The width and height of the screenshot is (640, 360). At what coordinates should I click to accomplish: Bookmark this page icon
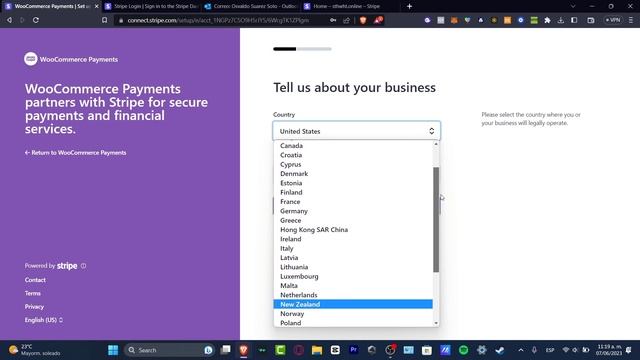(104, 20)
